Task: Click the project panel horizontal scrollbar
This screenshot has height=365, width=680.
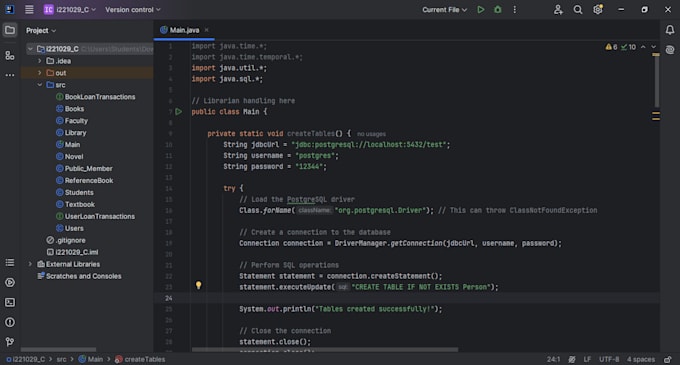Action: tap(59, 349)
